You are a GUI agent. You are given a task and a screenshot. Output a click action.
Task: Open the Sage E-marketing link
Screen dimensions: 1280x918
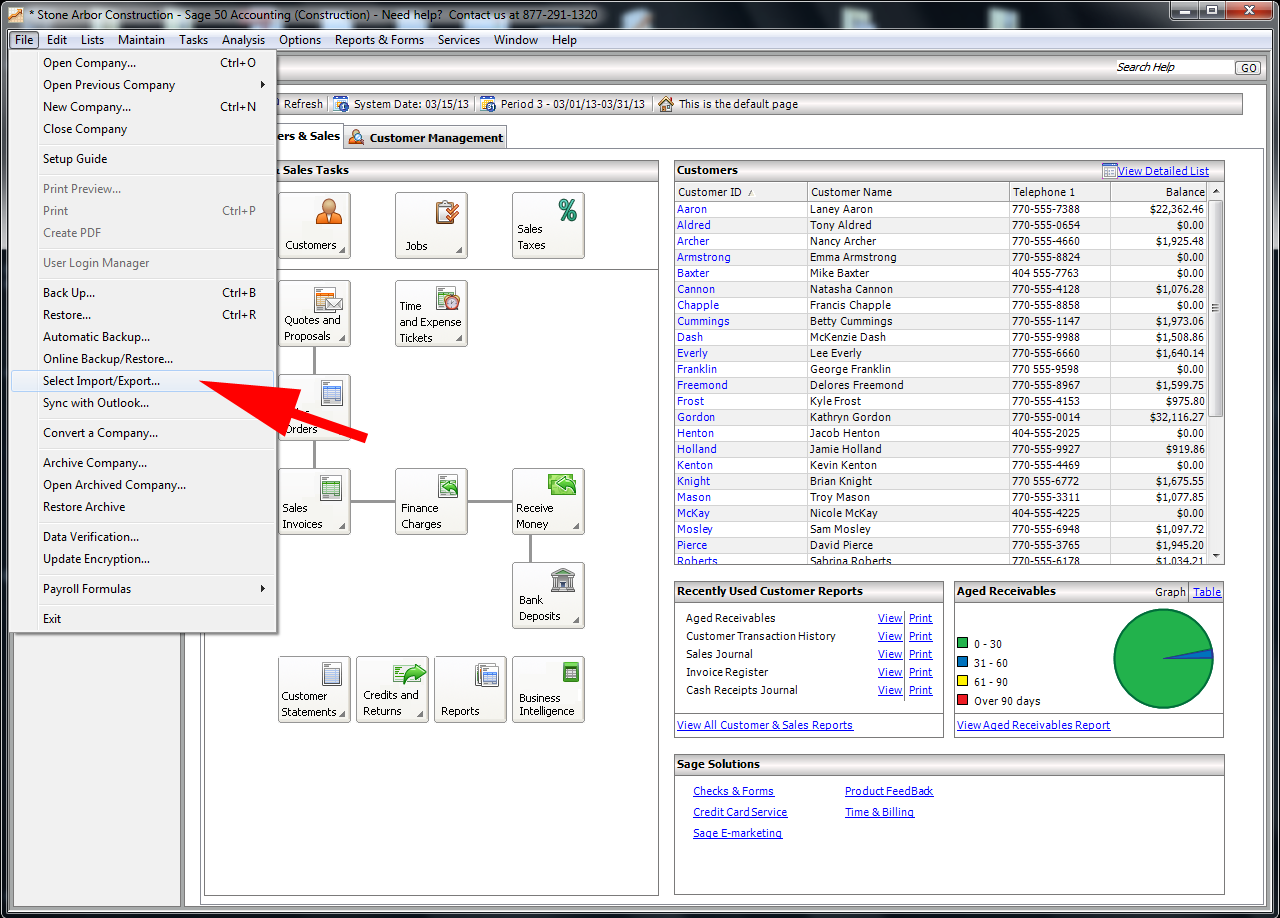point(737,832)
